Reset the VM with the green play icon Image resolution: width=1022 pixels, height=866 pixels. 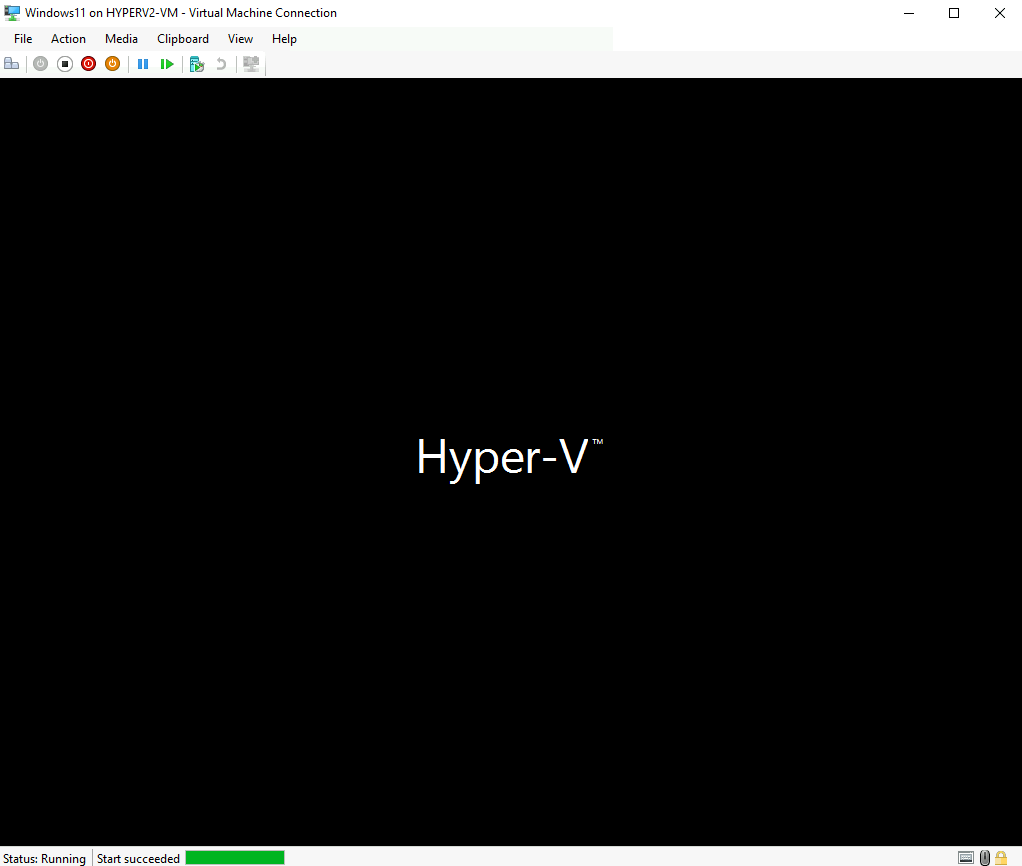(167, 64)
